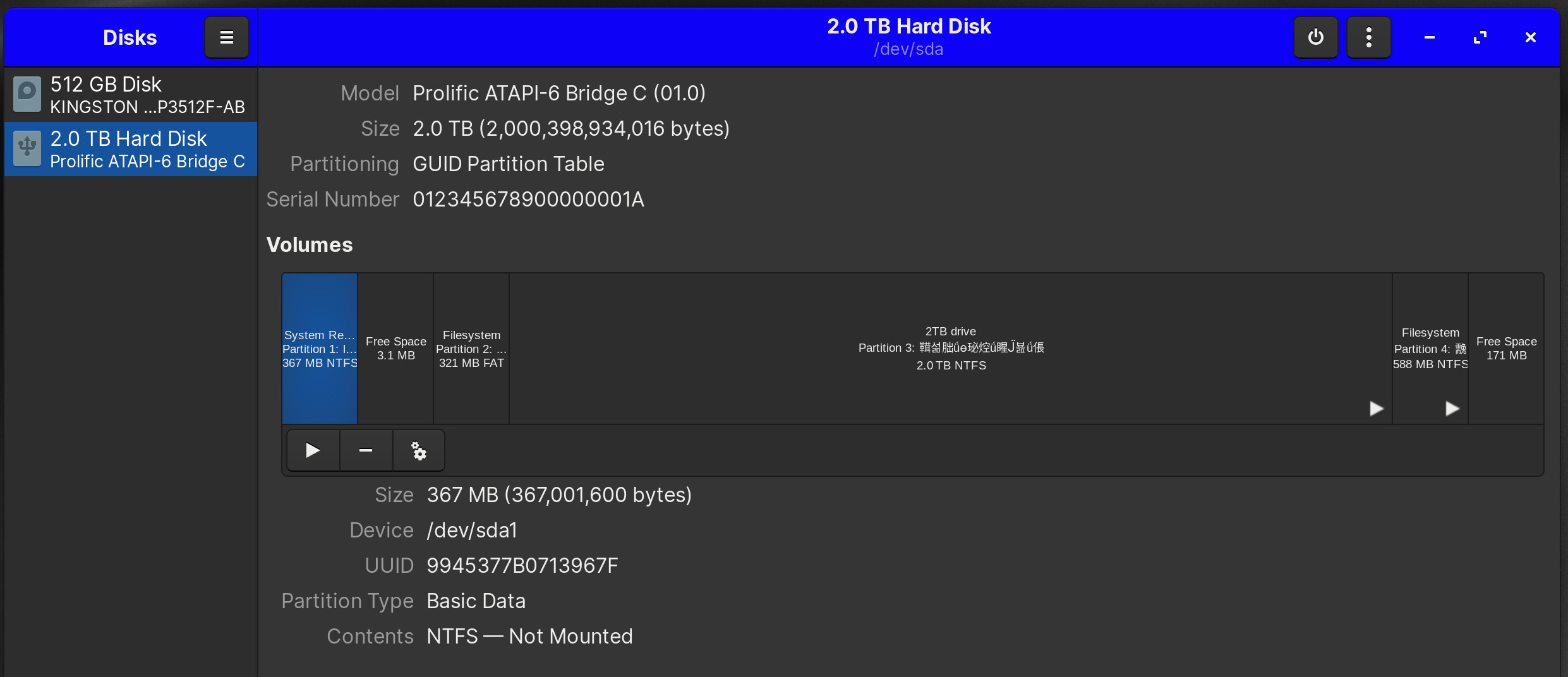1568x677 pixels.
Task: Select the 3.1 MB Free Space segment
Action: [x=395, y=347]
